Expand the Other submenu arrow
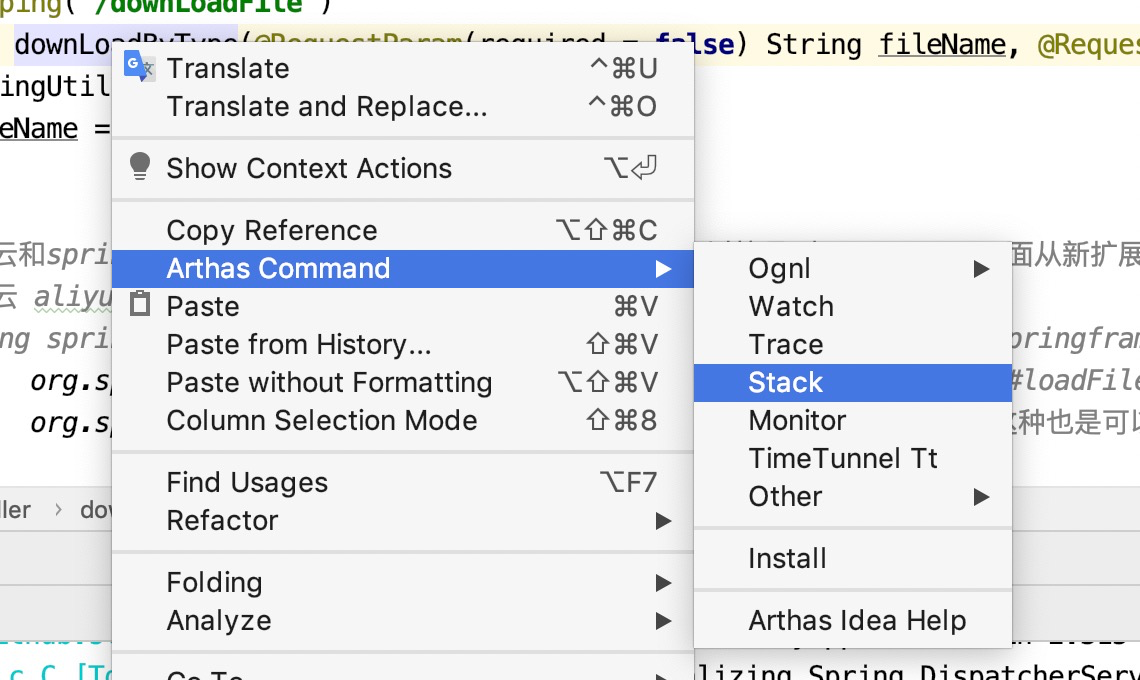The image size is (1140, 680). [x=981, y=497]
